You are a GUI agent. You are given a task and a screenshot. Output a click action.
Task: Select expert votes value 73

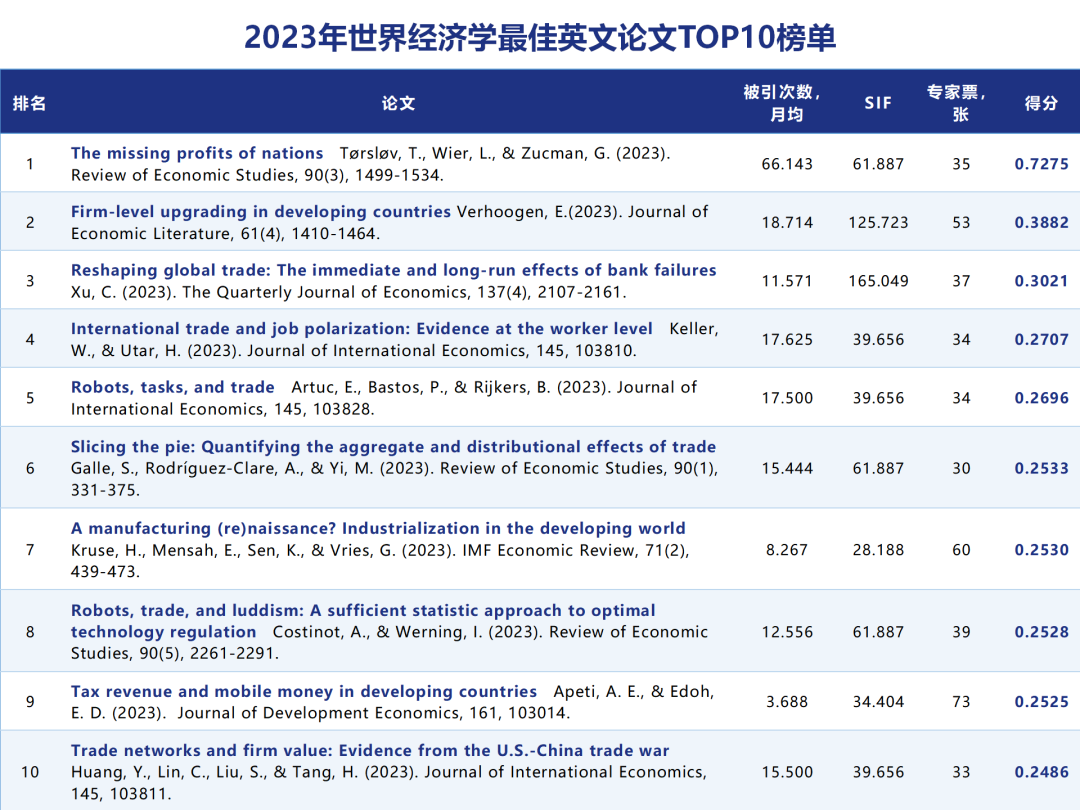point(961,702)
